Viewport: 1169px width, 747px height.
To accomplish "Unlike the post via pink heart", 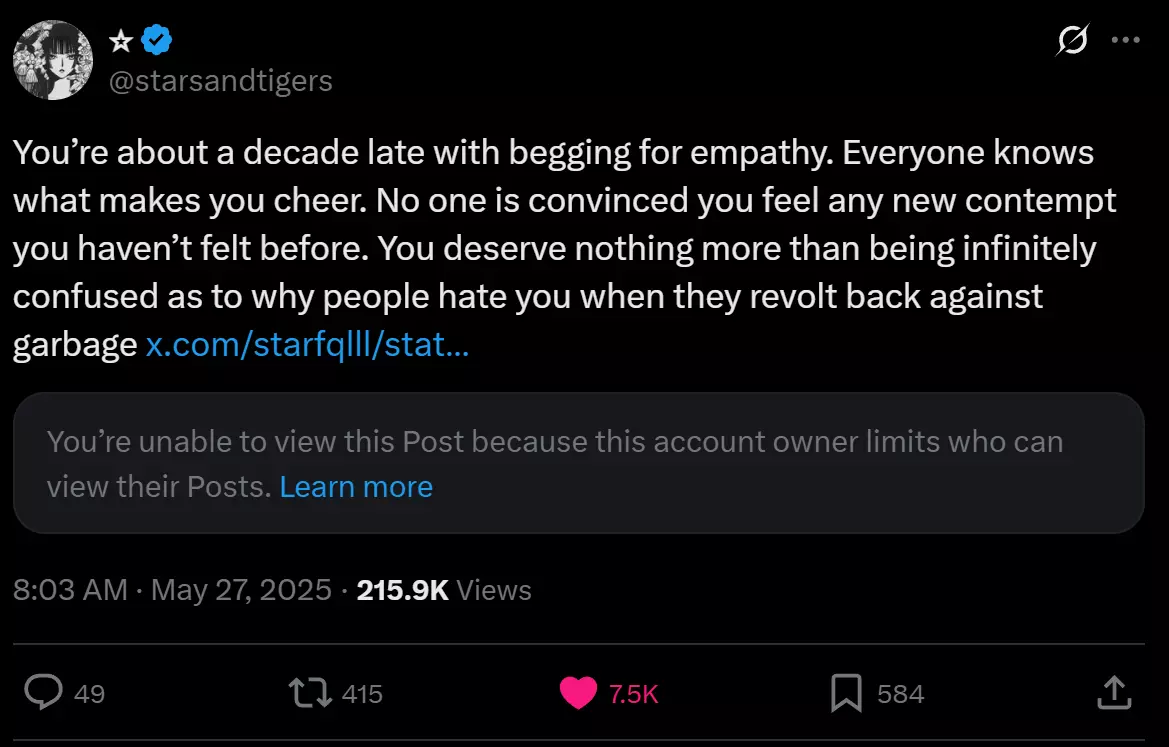I will pyautogui.click(x=578, y=693).
